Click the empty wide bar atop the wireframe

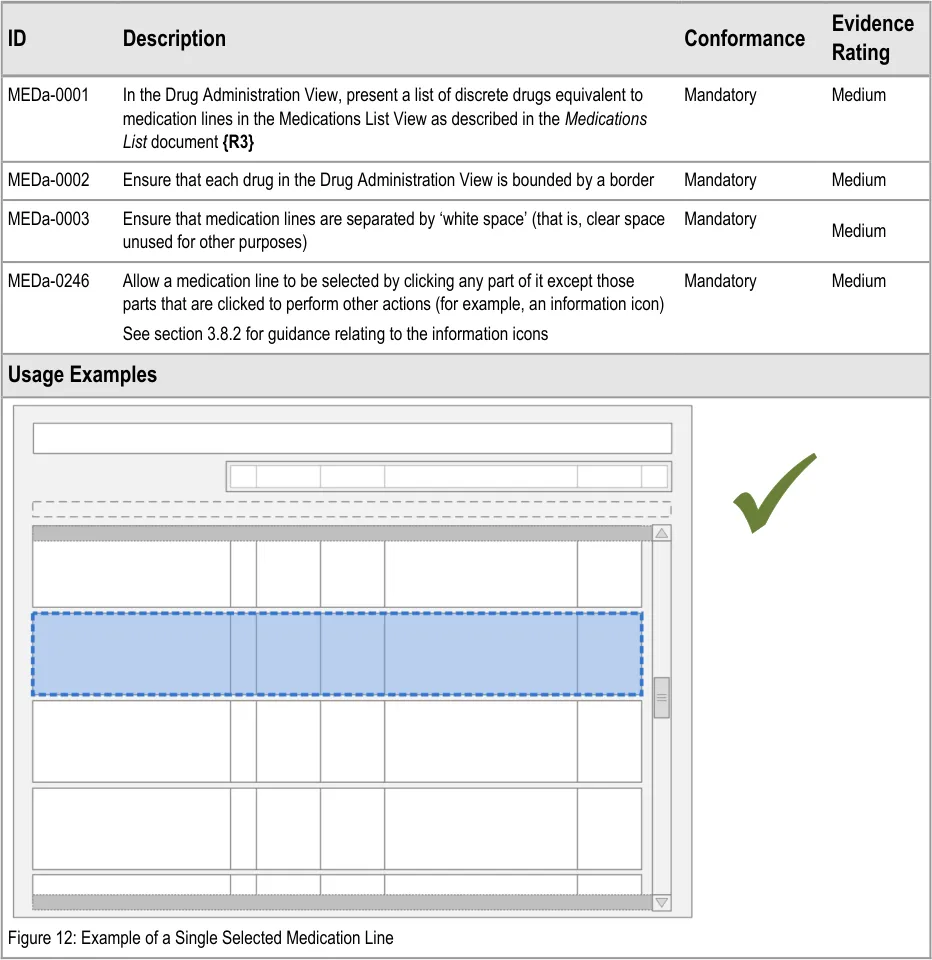coord(352,438)
